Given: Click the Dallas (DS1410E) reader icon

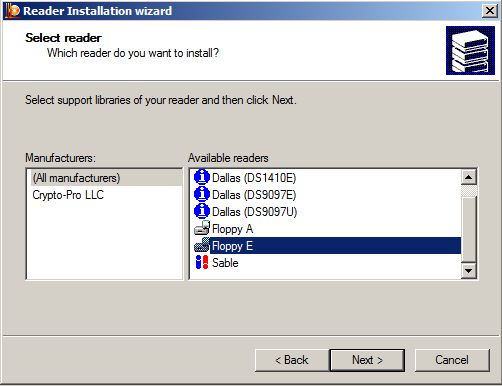Looking at the screenshot, I should click(x=202, y=177).
